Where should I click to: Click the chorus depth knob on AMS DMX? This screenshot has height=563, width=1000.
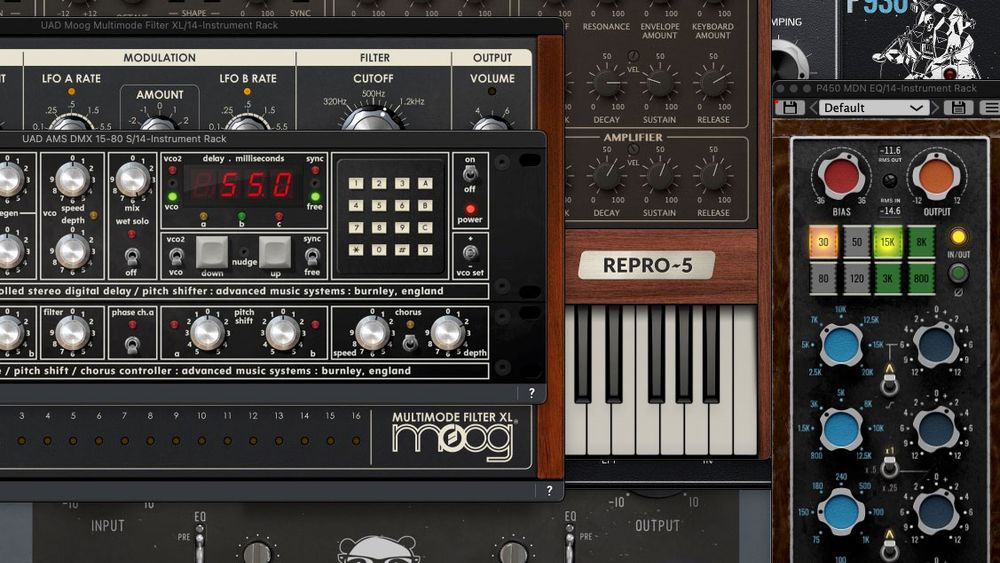(448, 333)
